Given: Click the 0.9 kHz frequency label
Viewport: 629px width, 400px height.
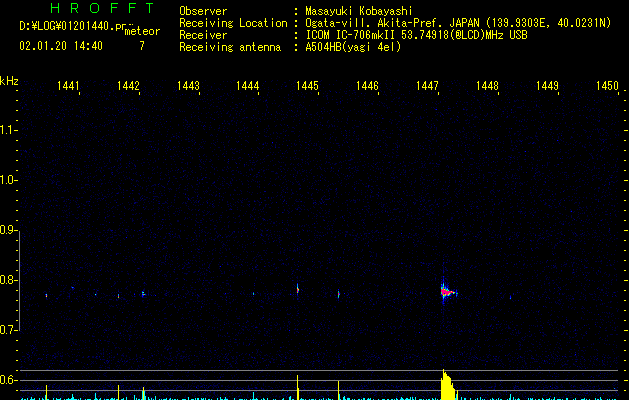Looking at the screenshot, I should tap(8, 230).
